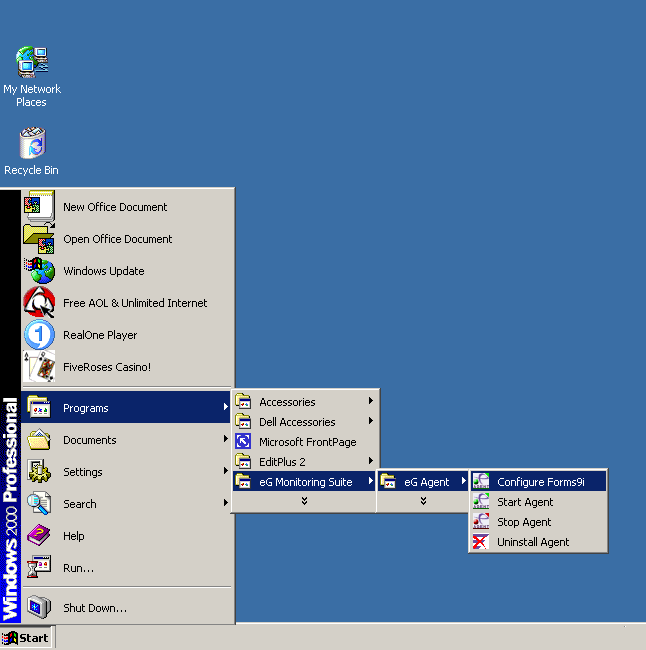The width and height of the screenshot is (646, 650).
Task: Click the Accessories label
Action: coord(287,402)
